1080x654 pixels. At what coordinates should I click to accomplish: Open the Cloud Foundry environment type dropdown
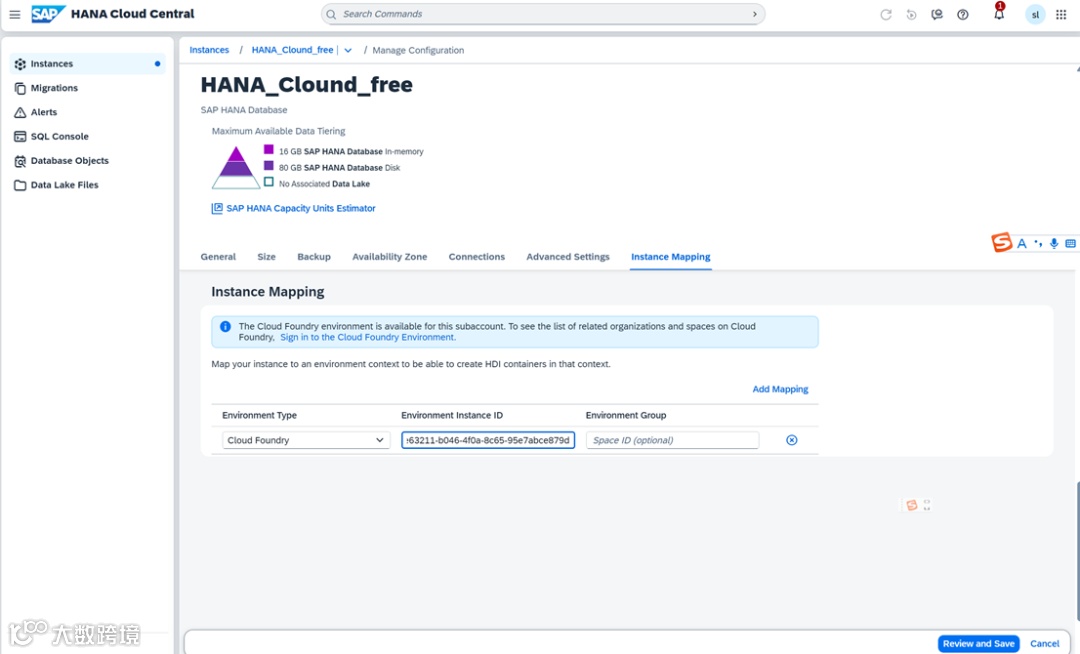click(306, 441)
